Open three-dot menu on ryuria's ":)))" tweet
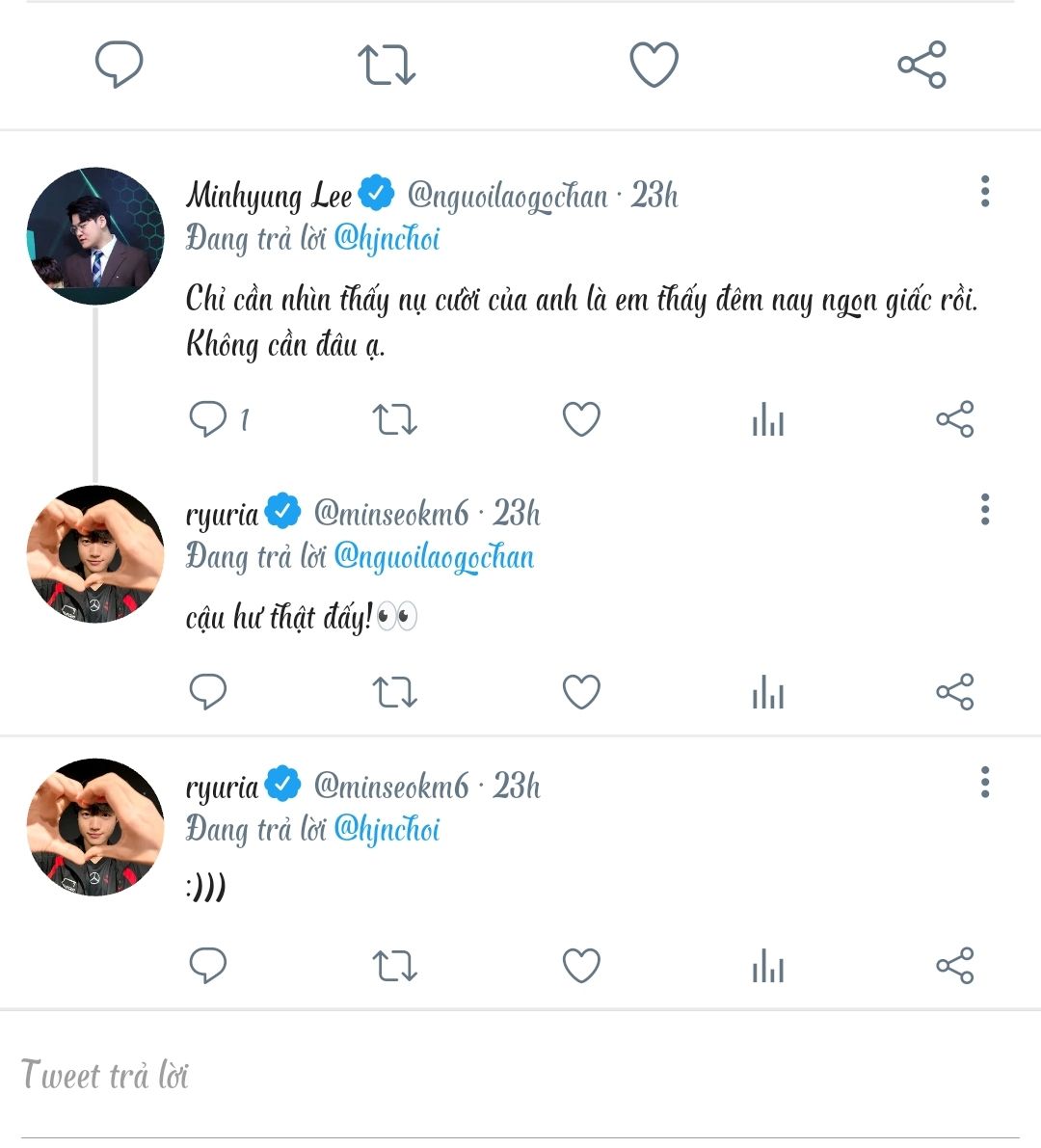This screenshot has width=1041, height=1148. pos(984,782)
